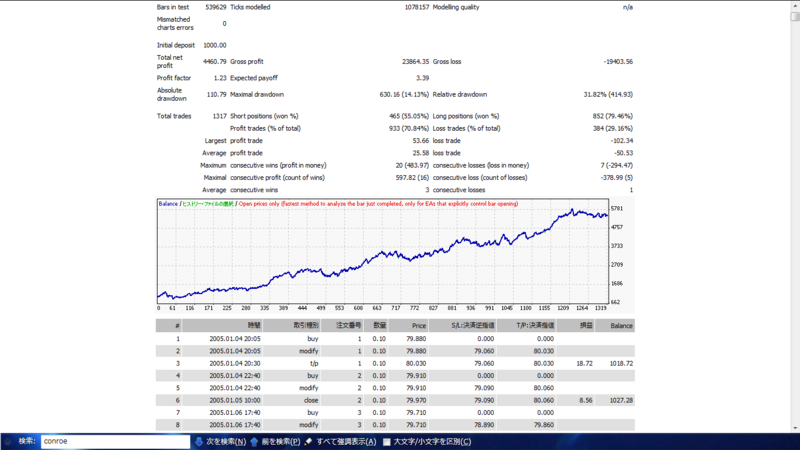Click the scrollbar down arrow
Viewport: 800px width, 450px height.
point(795,428)
